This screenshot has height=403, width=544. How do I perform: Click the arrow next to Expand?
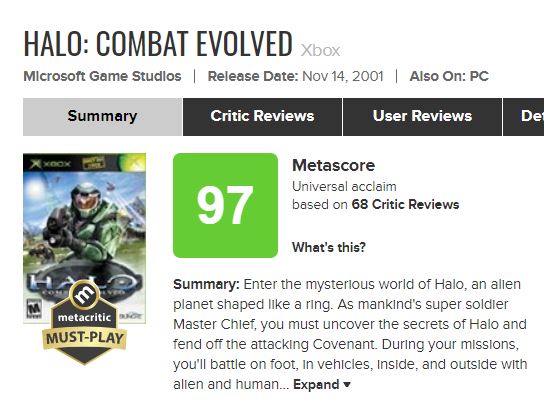pos(347,385)
